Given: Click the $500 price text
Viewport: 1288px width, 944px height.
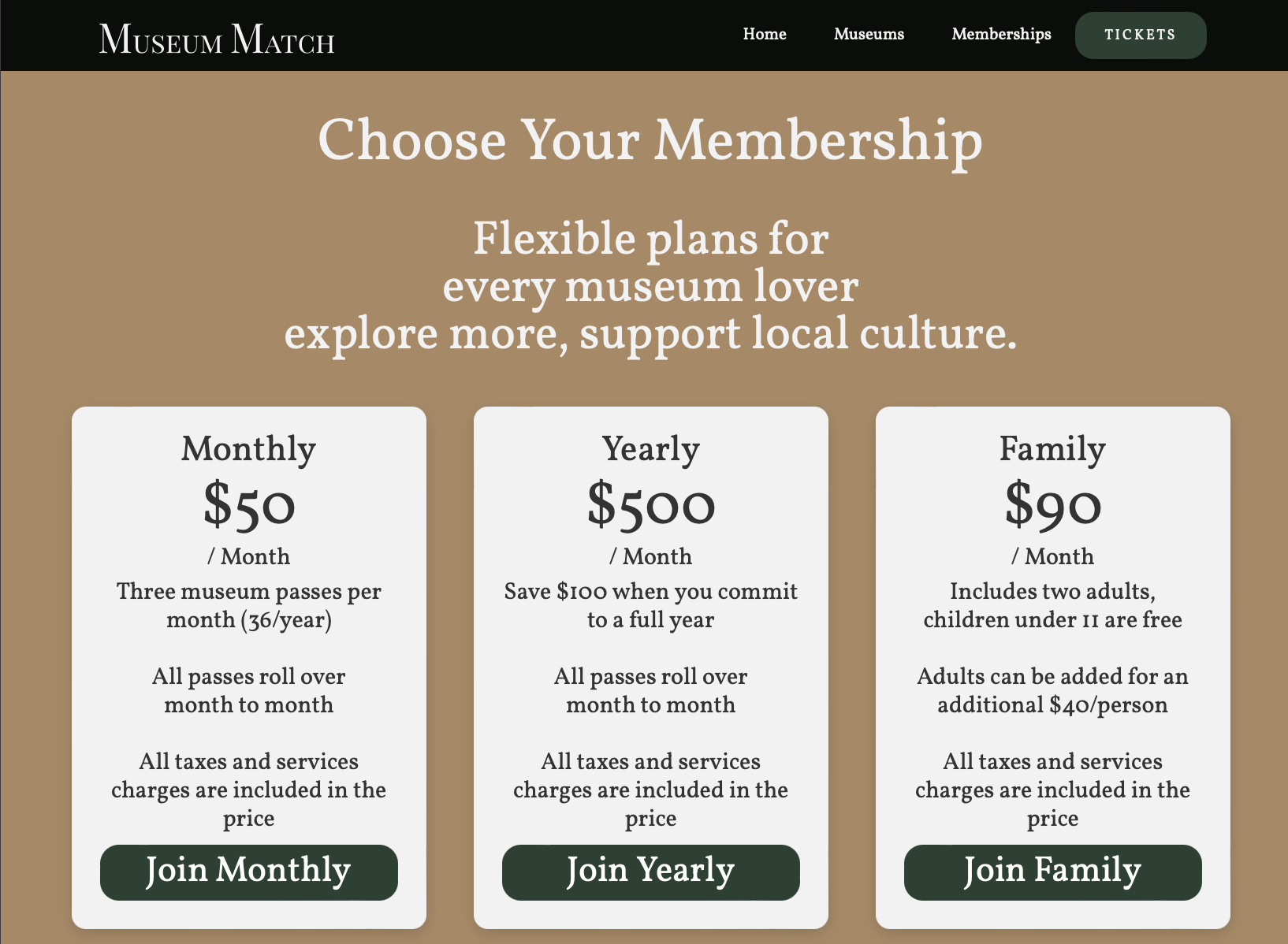Looking at the screenshot, I should (650, 504).
